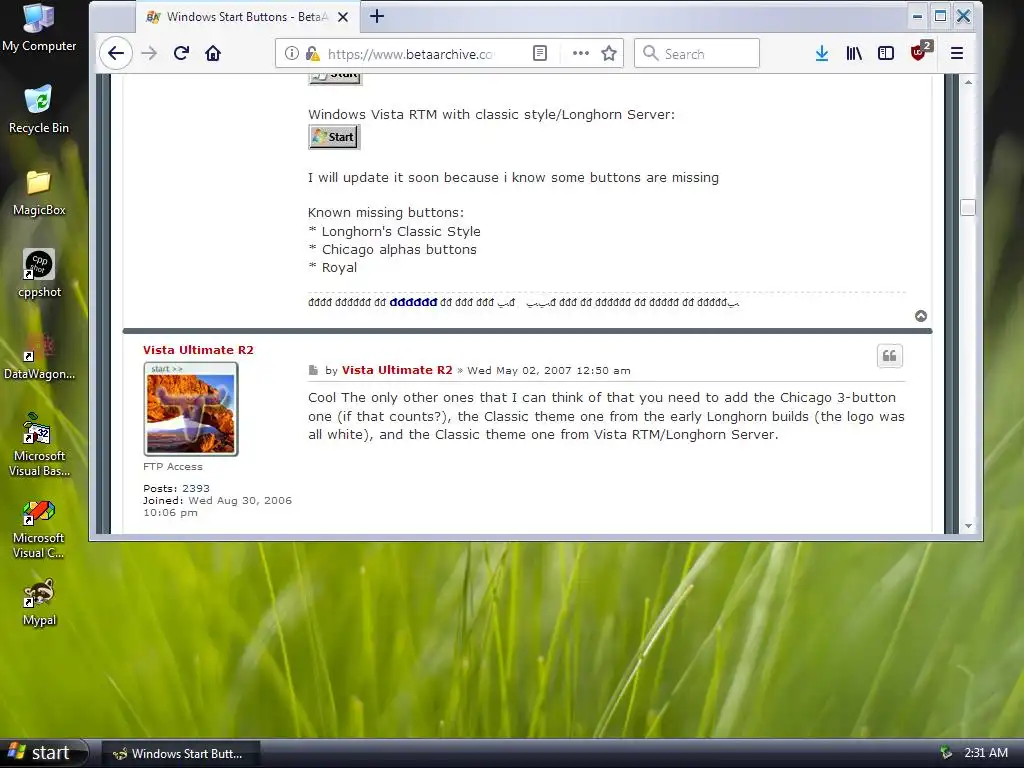Click the insecure connection padlock icon

click(x=312, y=54)
